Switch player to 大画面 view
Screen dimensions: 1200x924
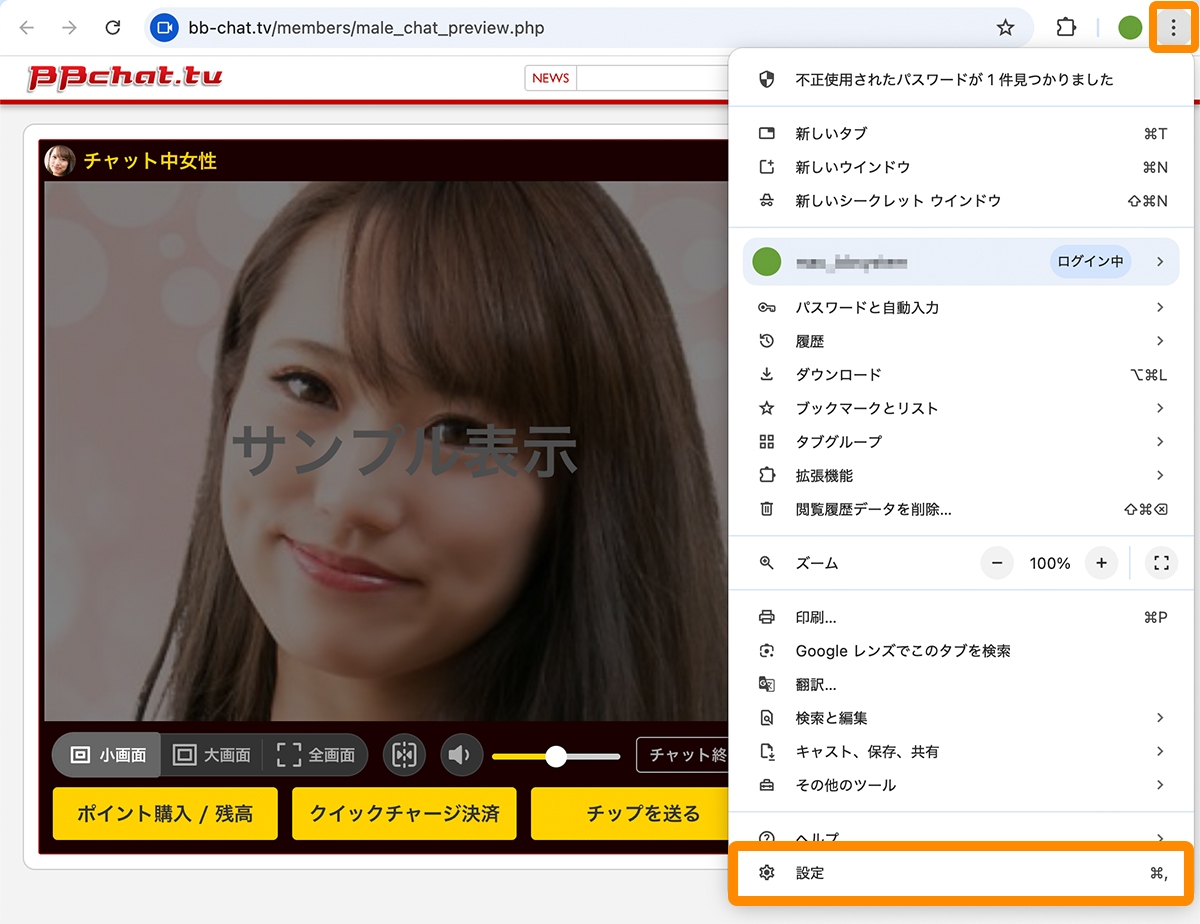pyautogui.click(x=213, y=754)
